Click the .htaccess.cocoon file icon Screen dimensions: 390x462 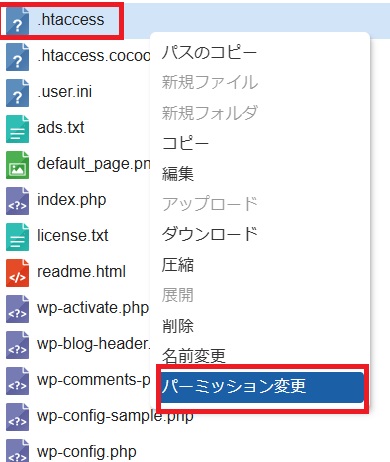(x=17, y=57)
